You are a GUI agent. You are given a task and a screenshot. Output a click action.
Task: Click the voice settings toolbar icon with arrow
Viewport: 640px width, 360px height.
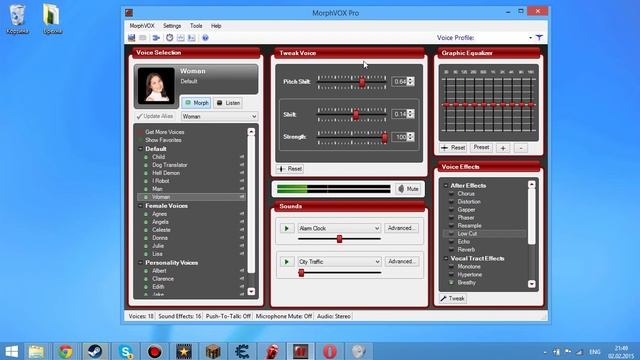[156, 38]
